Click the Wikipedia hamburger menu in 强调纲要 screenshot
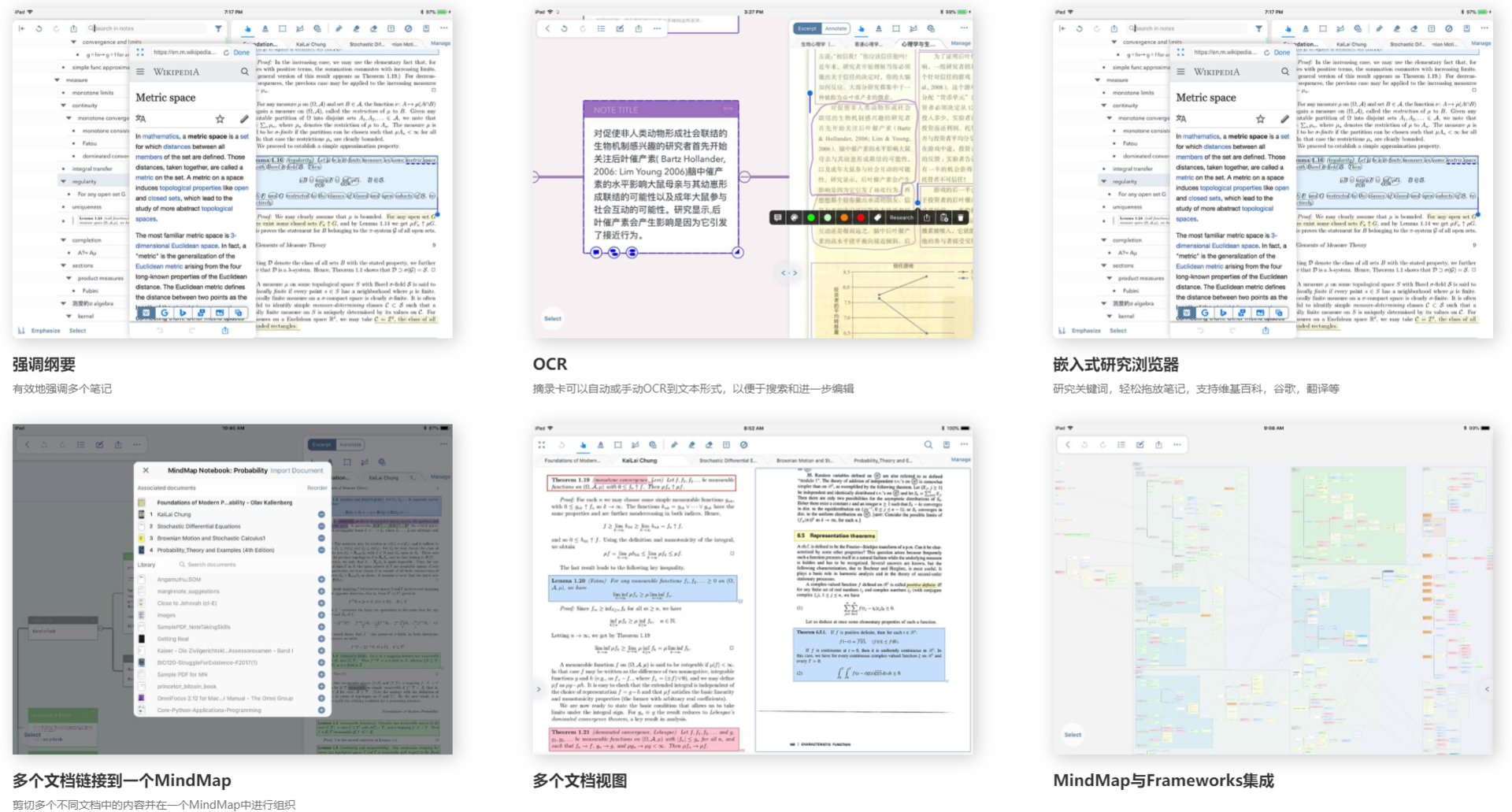Viewport: 1512px width, 812px height. 140,72
